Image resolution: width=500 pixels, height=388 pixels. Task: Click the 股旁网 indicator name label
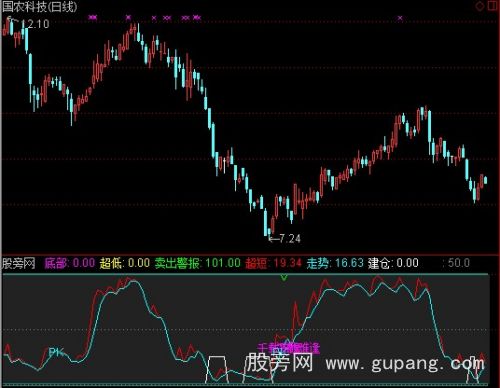18,263
